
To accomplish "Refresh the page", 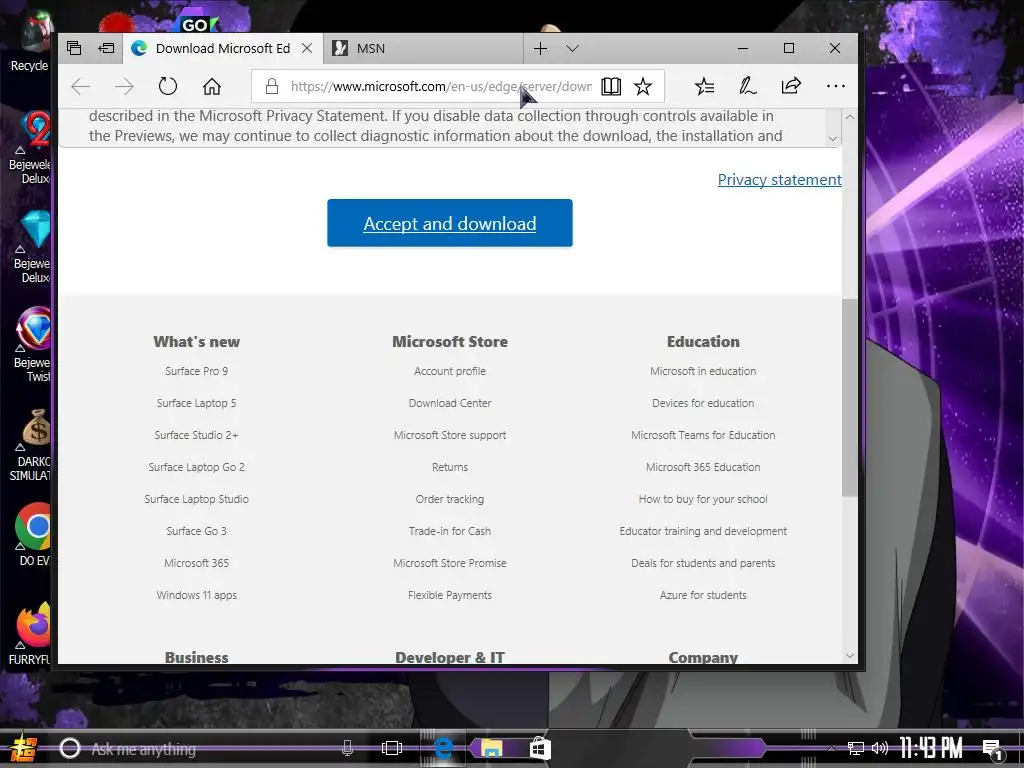I will (168, 86).
